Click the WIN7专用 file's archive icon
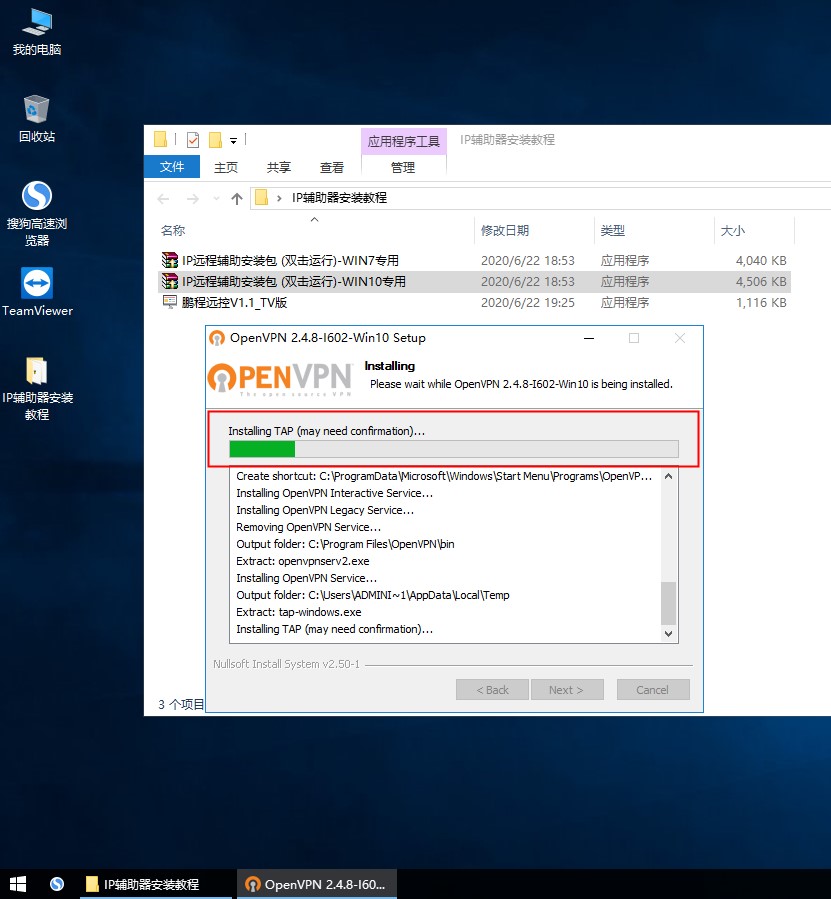This screenshot has height=899, width=831. pyautogui.click(x=170, y=260)
